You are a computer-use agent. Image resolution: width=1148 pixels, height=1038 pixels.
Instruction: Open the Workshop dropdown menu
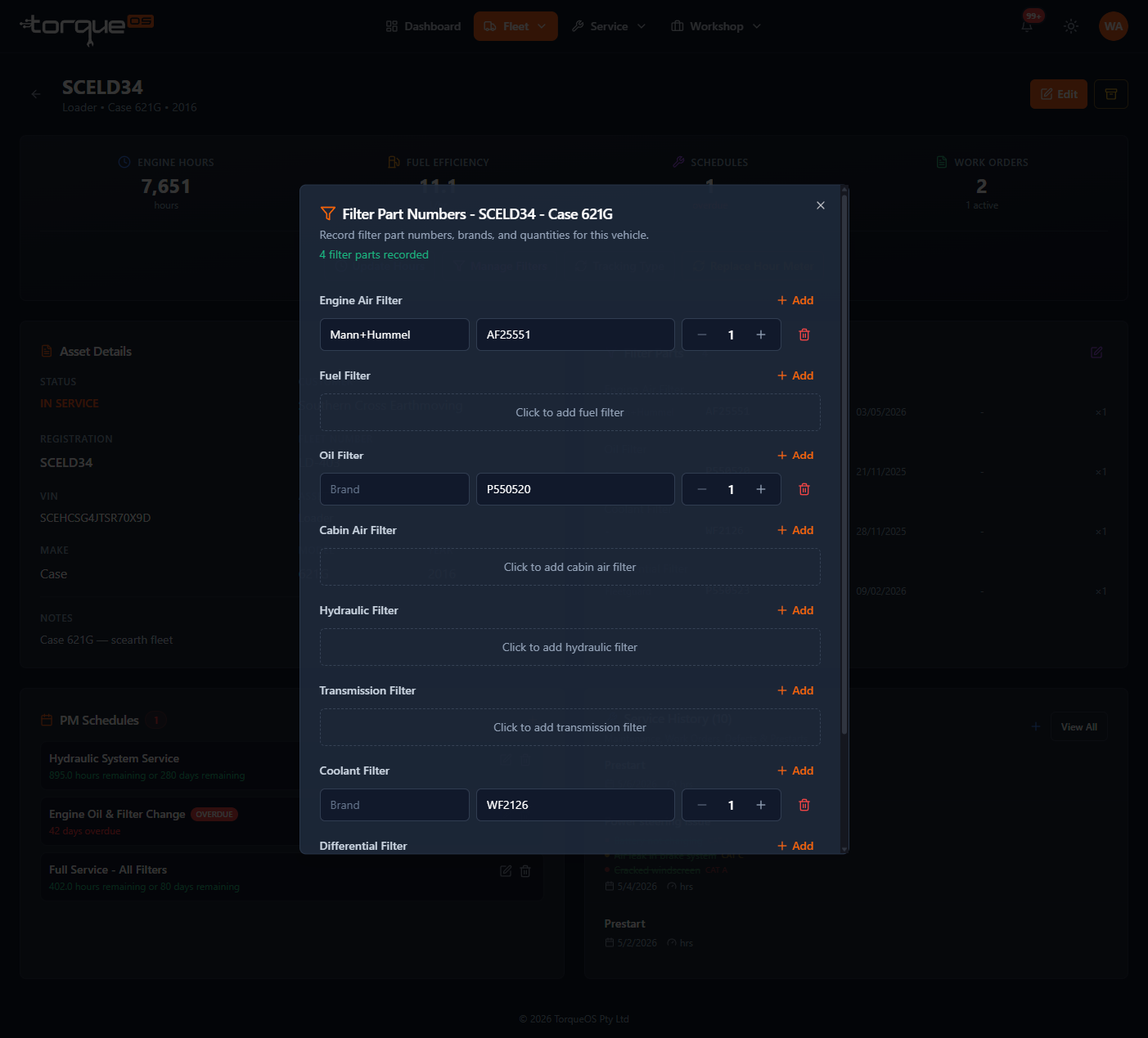716,26
